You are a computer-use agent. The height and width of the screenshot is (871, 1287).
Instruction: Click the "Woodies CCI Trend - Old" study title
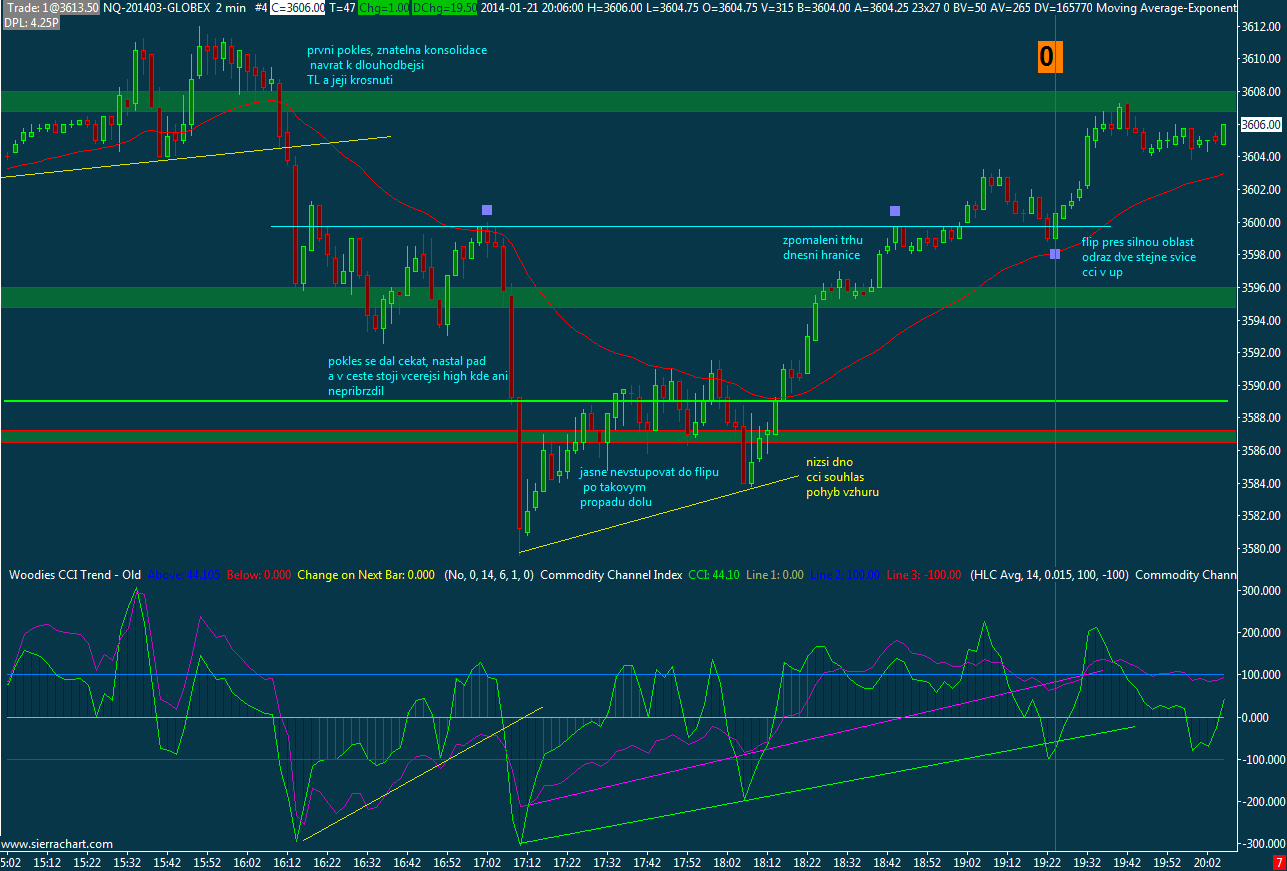pyautogui.click(x=75, y=575)
